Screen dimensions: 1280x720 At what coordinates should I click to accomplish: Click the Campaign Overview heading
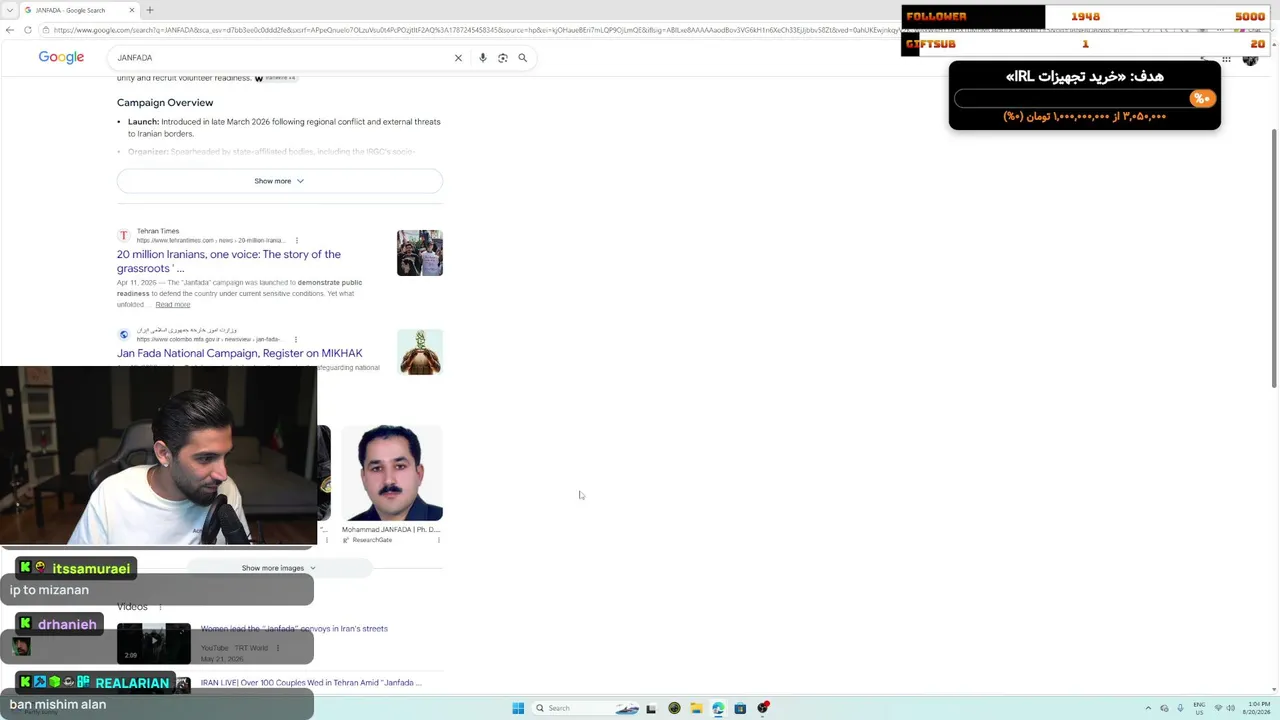[165, 103]
